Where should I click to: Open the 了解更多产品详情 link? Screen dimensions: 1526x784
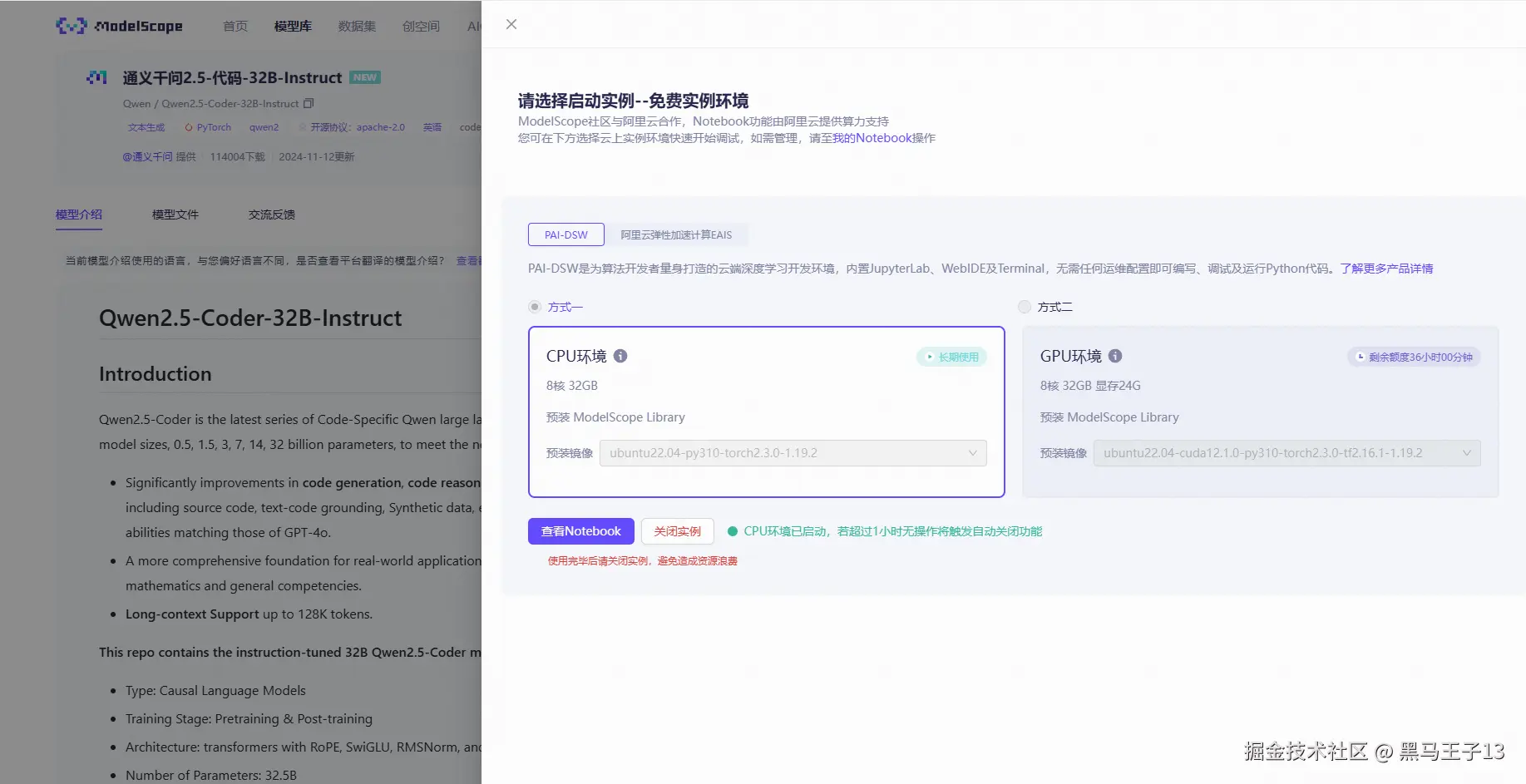1386,269
